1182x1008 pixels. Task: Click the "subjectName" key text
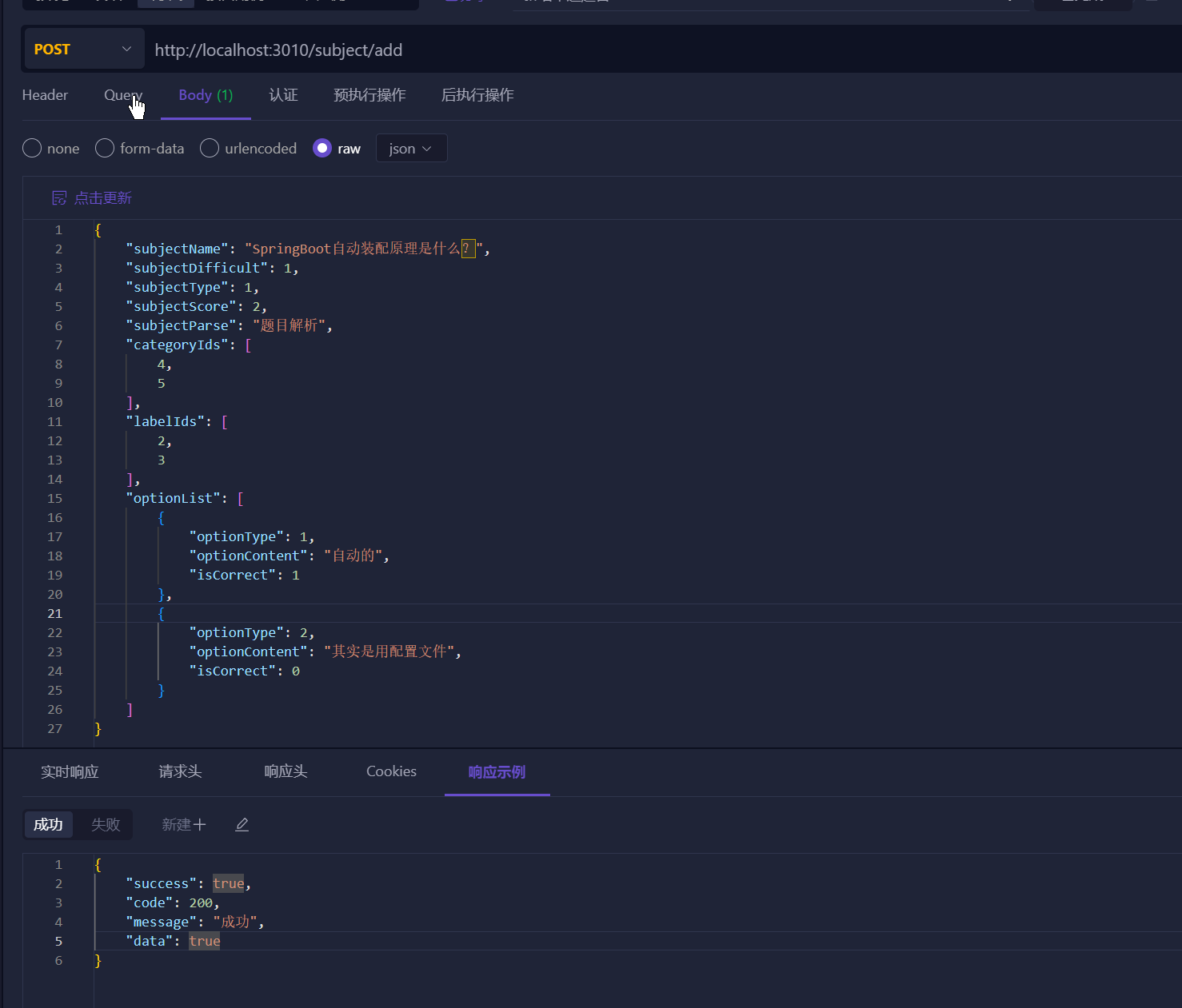coord(177,249)
